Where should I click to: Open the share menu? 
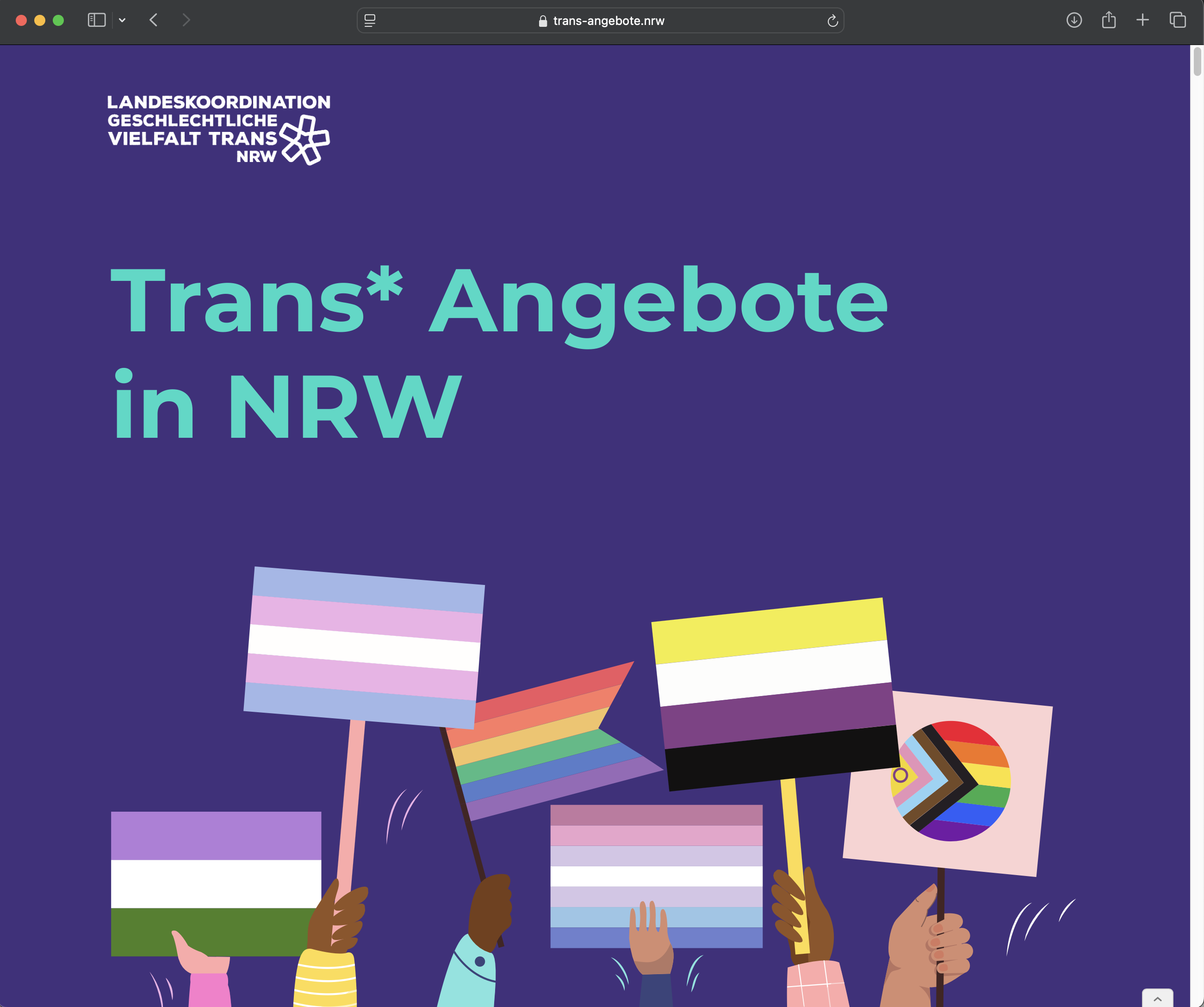[x=1108, y=20]
